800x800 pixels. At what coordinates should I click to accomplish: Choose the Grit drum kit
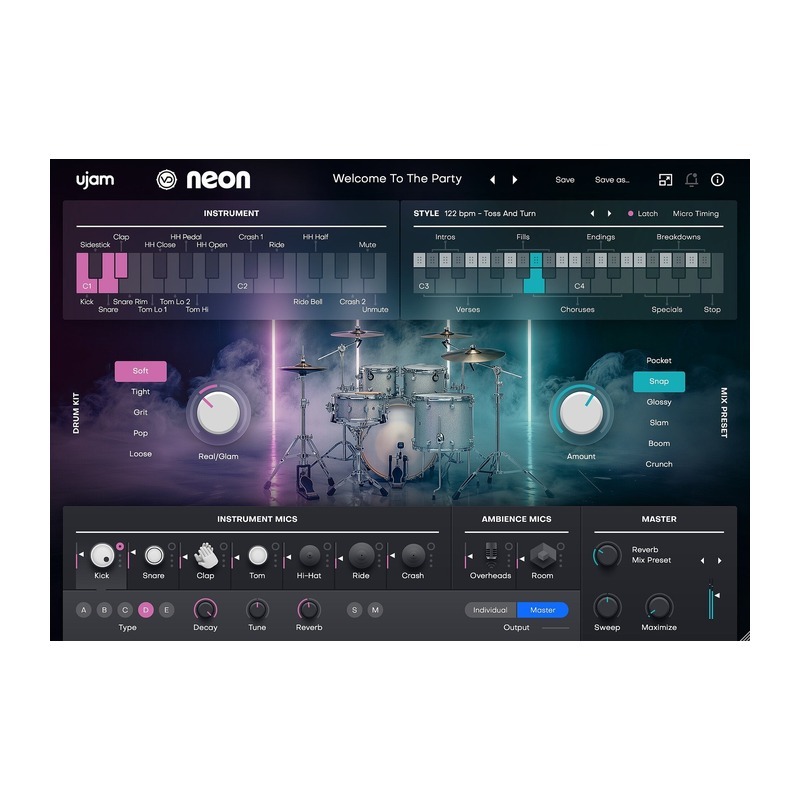tap(141, 412)
